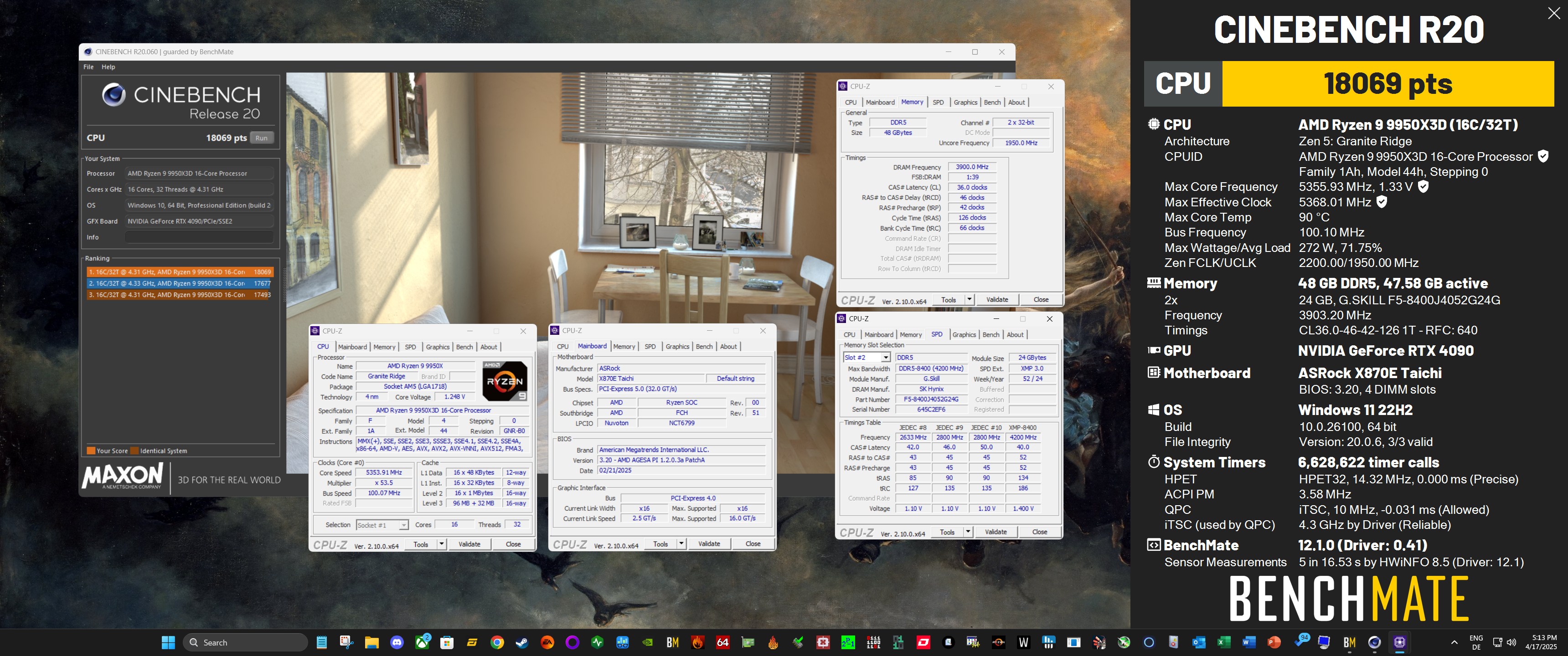
Task: Click the Windows Start button
Action: (x=168, y=642)
